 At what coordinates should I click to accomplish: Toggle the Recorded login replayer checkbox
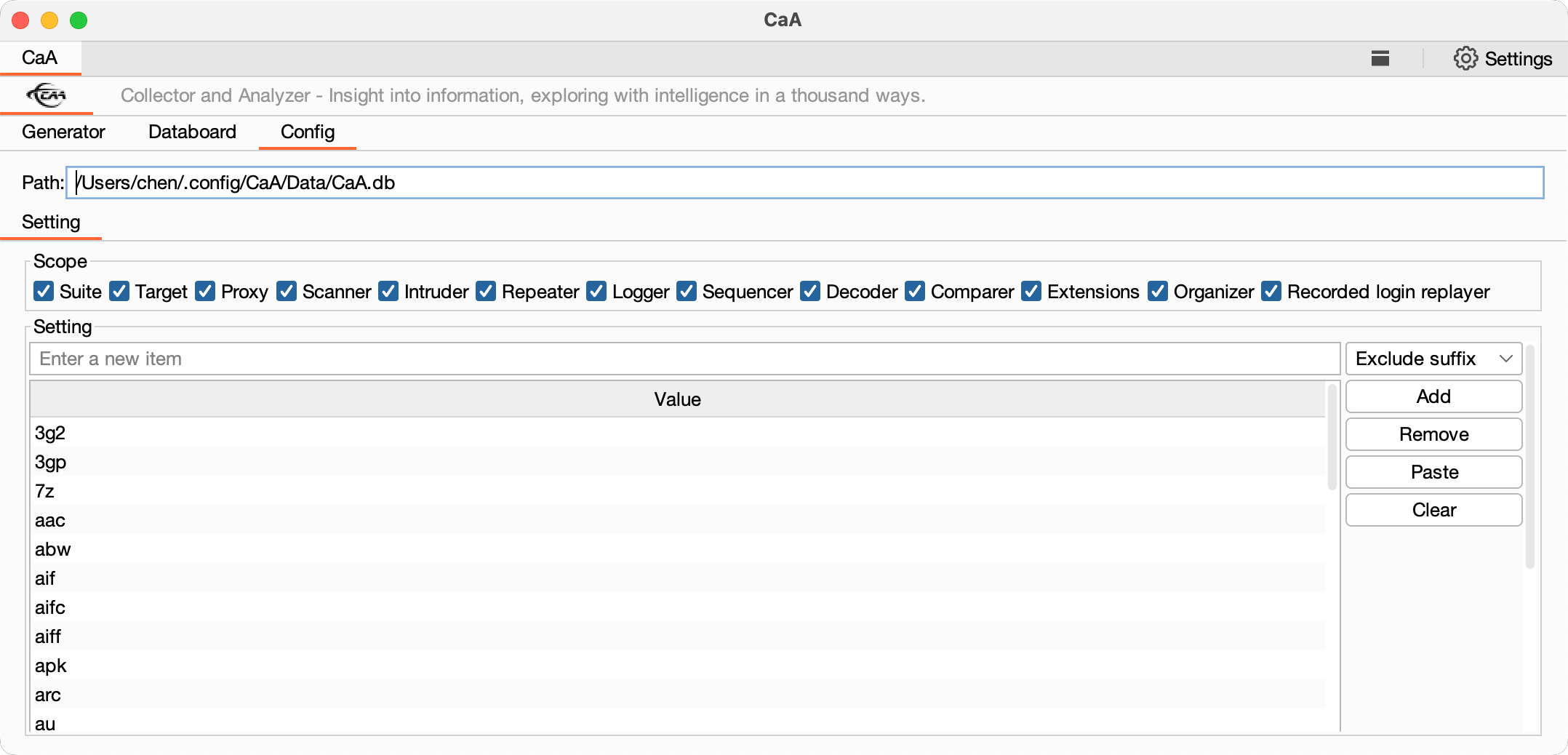coord(1271,292)
